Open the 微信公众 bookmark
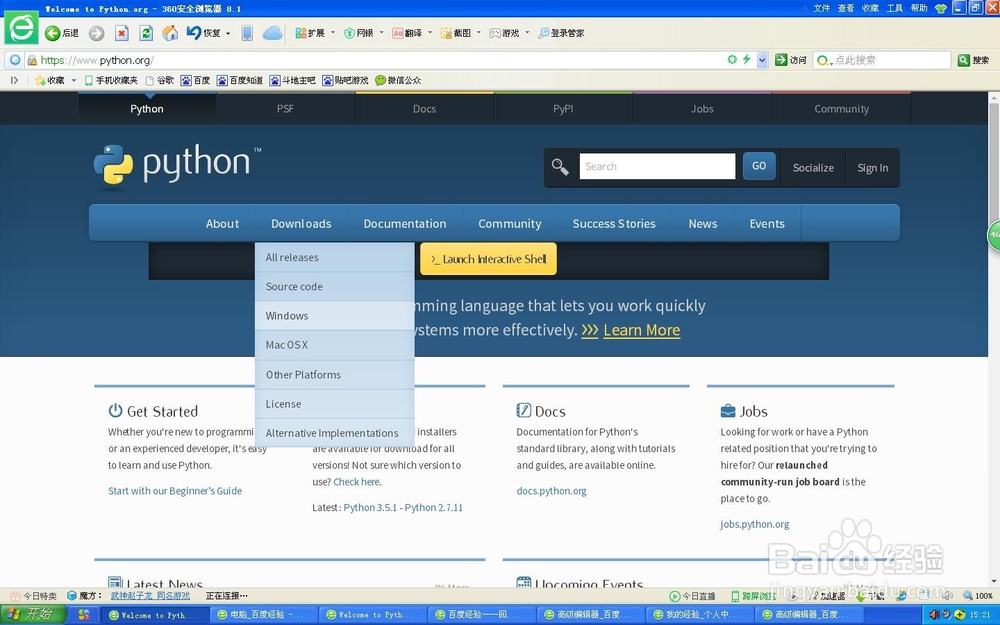Viewport: 1000px width, 625px height. 398,80
